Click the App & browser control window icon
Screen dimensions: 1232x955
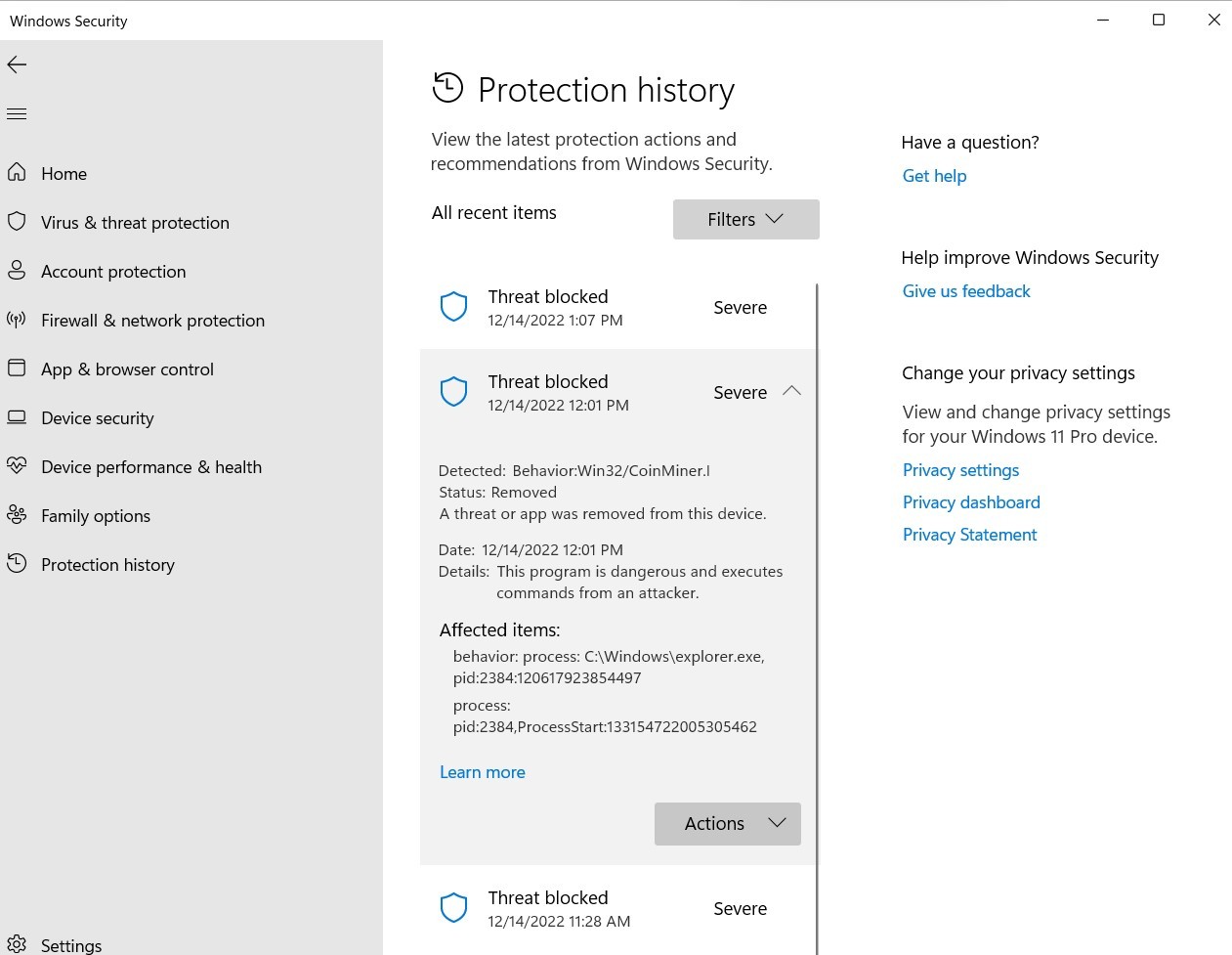(x=17, y=369)
